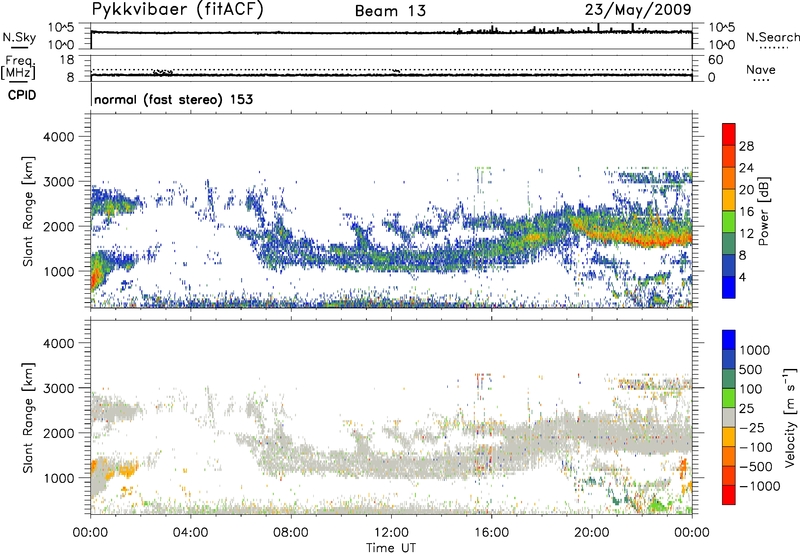
Task: Click the "Velocity [m s⁻¹]" colorbar title
Action: point(790,417)
